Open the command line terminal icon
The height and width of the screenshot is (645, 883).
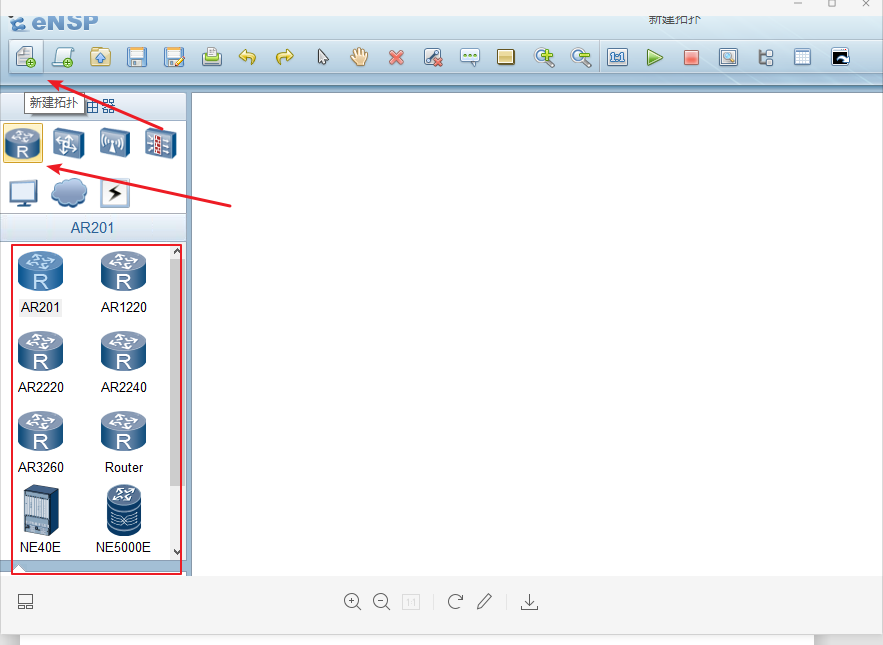click(x=840, y=57)
